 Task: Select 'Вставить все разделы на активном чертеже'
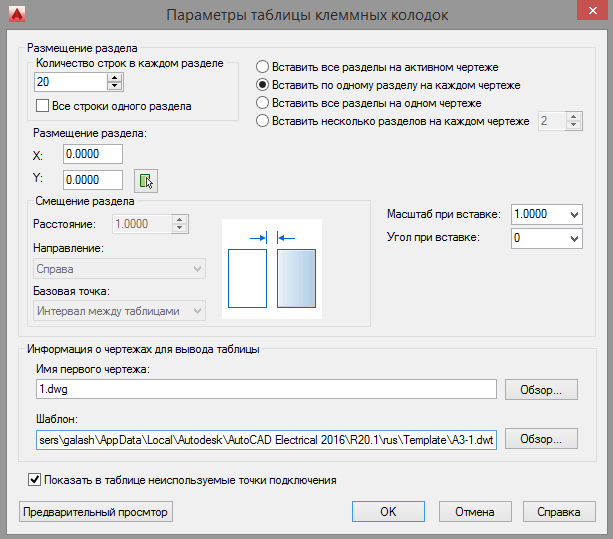(262, 67)
